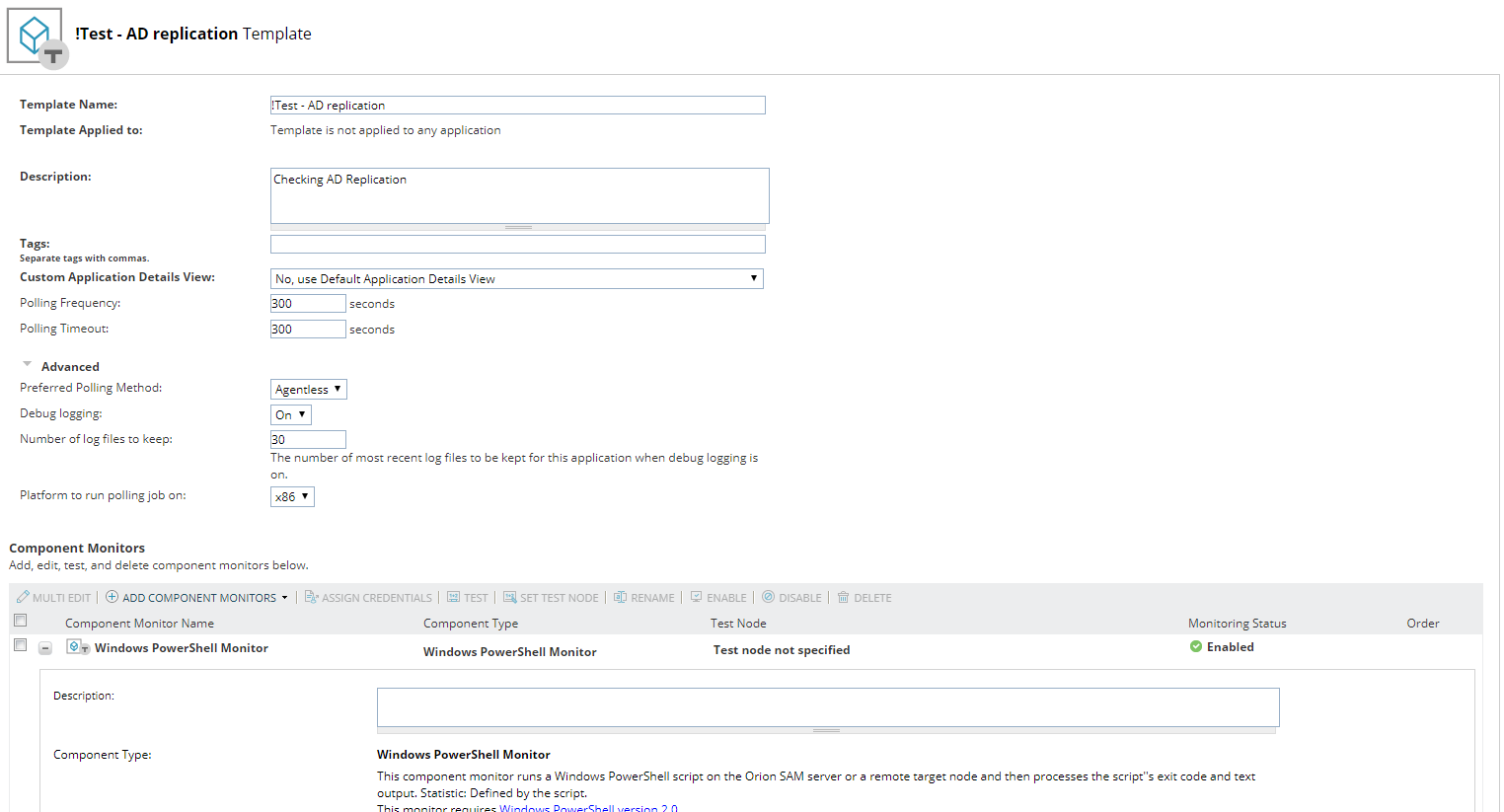Click the Rename toolbar label
Viewport: 1504px width, 812px height.
[652, 598]
